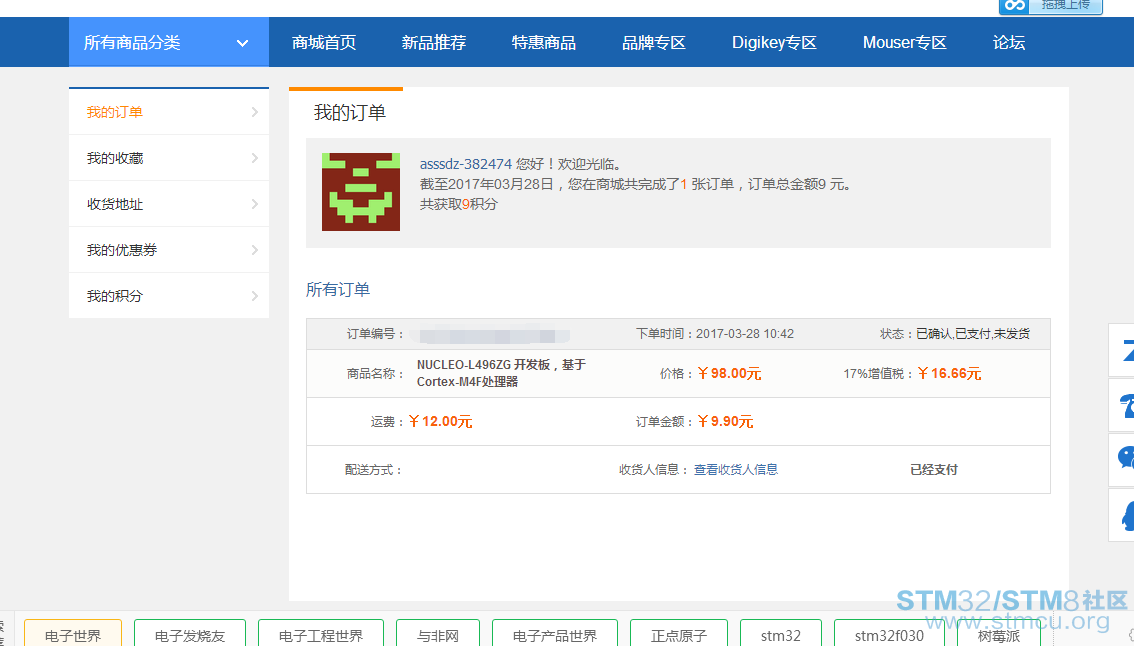
Task: Select the Digikey专区 nav item
Action: pos(774,43)
